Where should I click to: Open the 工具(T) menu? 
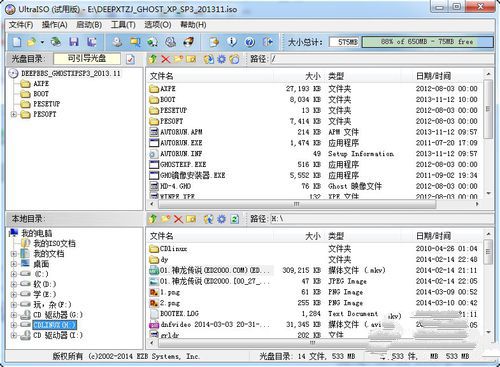[x=123, y=25]
